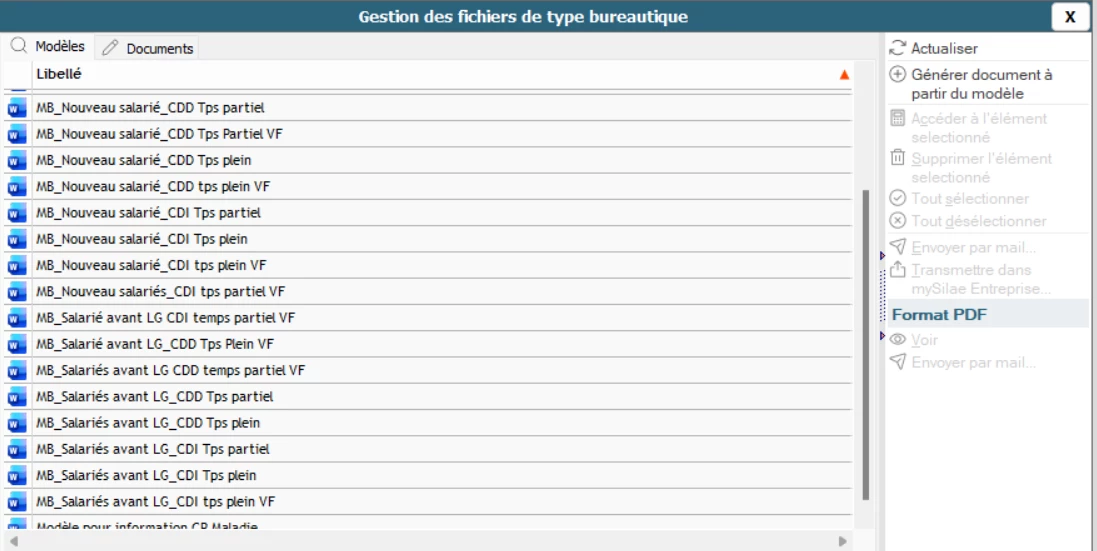This screenshot has height=551, width=1097.
Task: Click the Accéder à l'élément icon
Action: click(x=898, y=119)
